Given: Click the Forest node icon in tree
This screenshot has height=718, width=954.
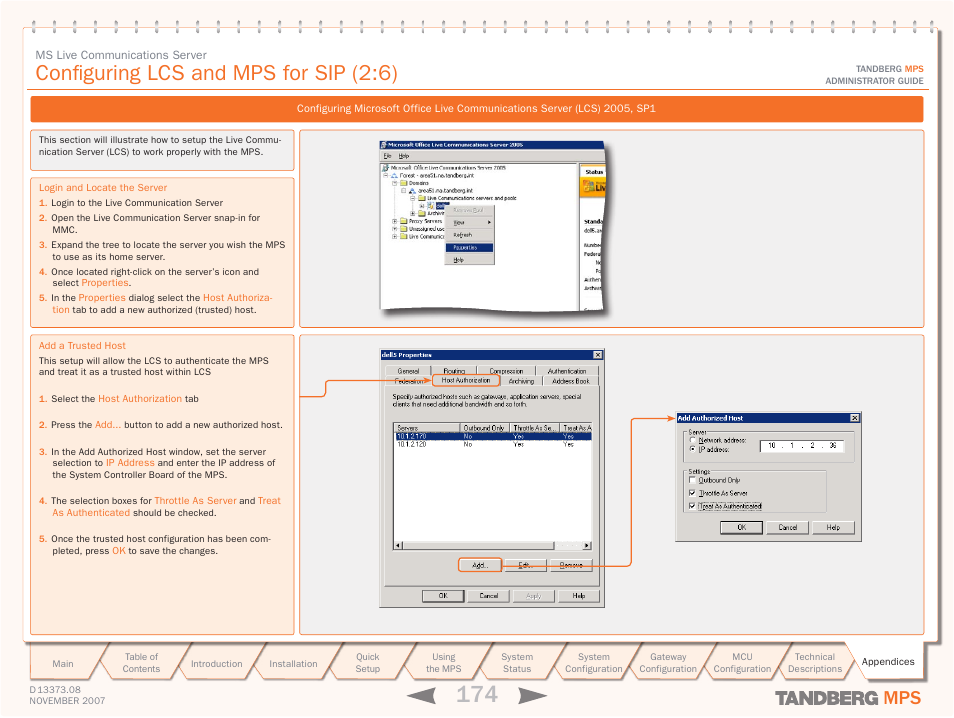Looking at the screenshot, I should click(395, 175).
